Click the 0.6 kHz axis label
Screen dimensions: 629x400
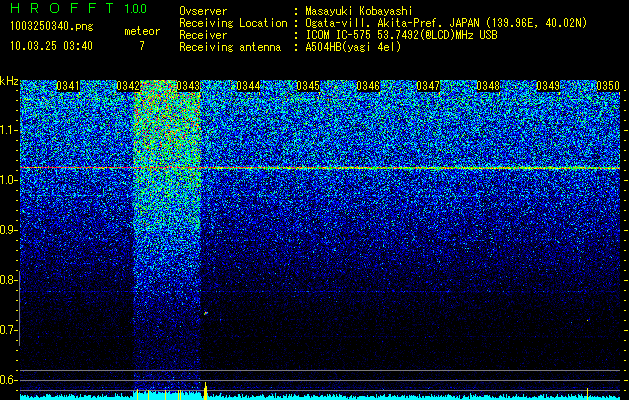(9, 380)
